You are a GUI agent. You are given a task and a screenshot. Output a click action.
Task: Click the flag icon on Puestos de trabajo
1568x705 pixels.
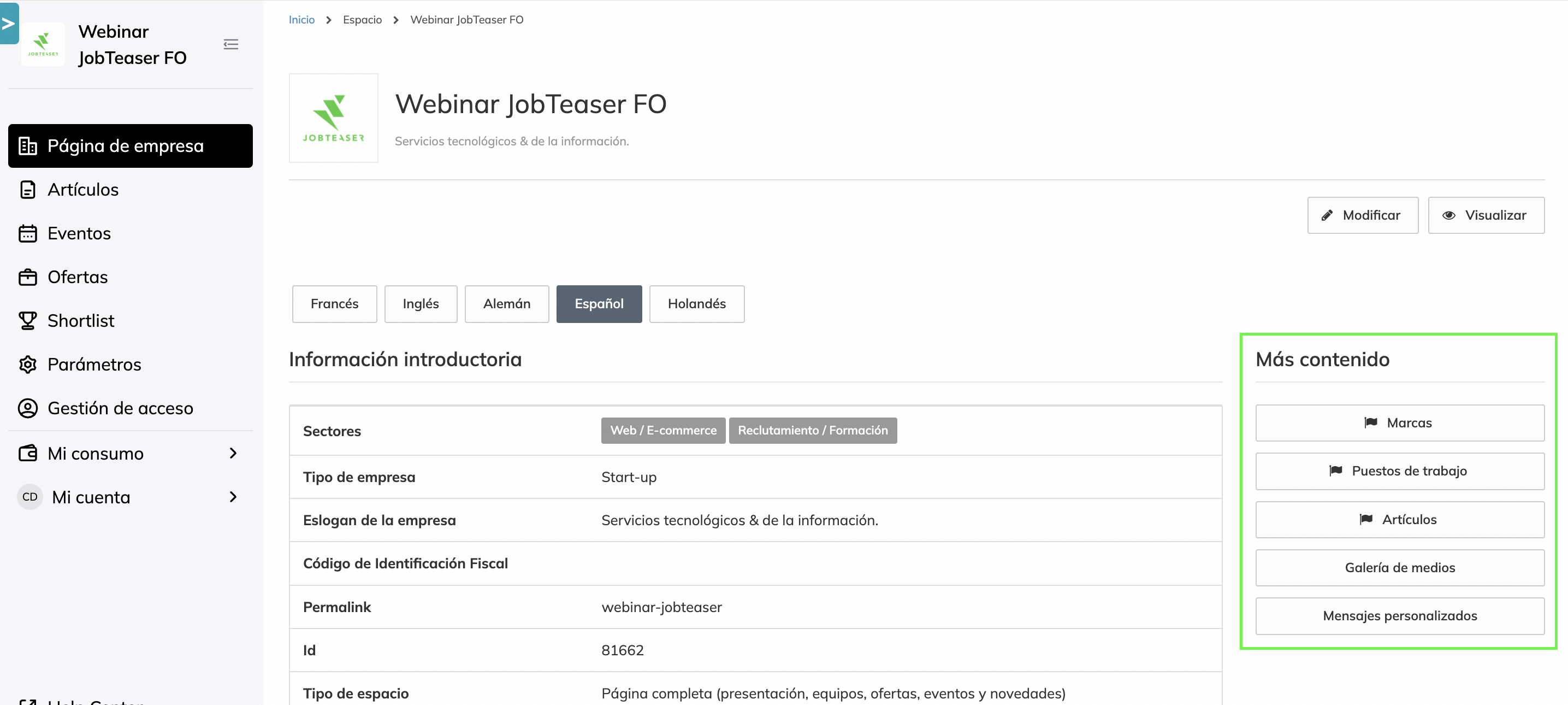pos(1335,471)
